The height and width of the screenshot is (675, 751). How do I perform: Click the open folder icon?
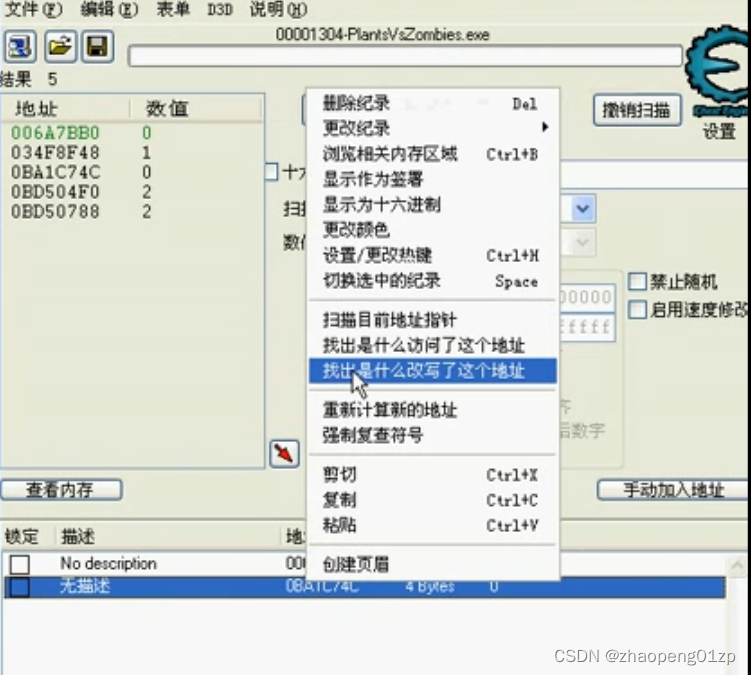pos(60,47)
